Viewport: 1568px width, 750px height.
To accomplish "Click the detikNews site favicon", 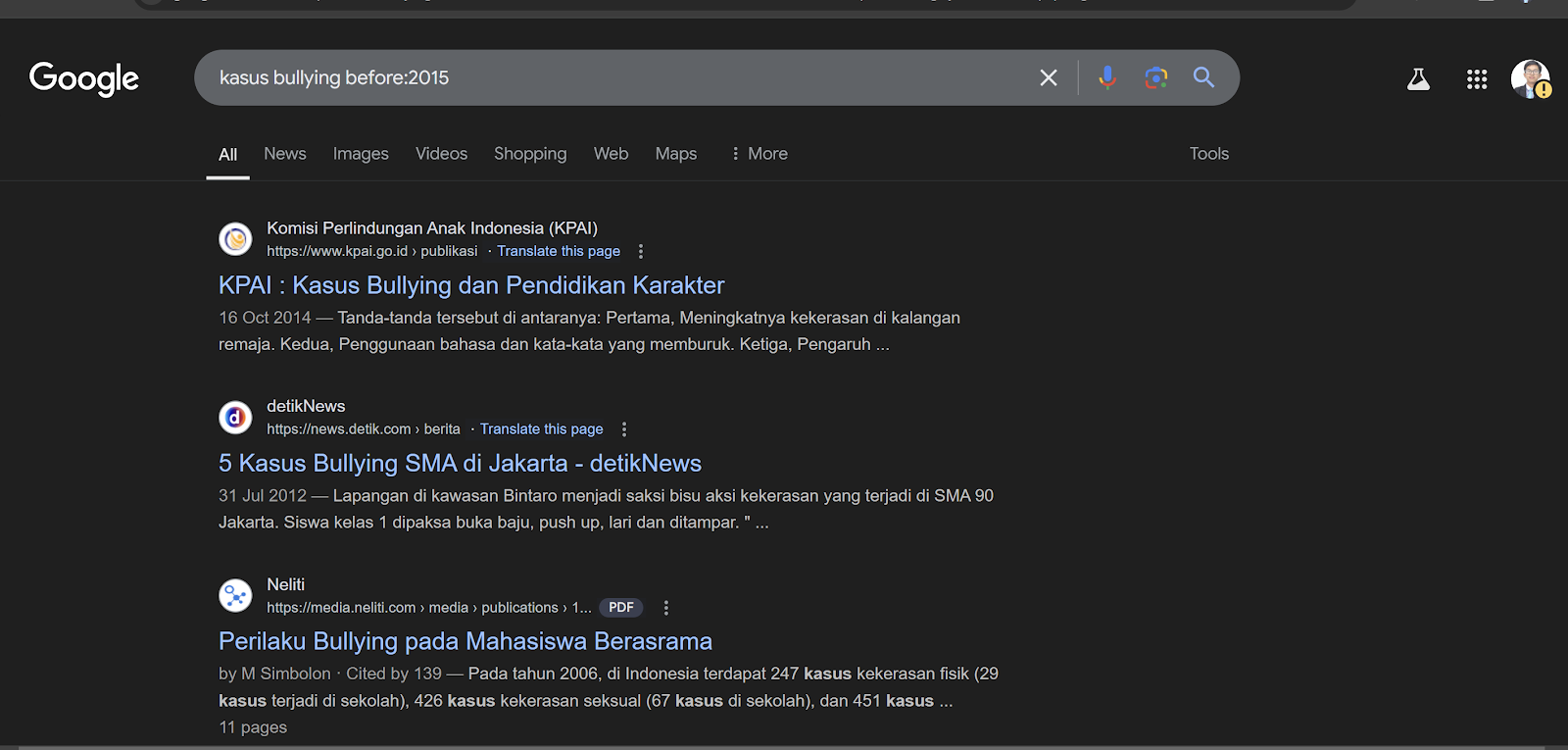I will [x=235, y=418].
